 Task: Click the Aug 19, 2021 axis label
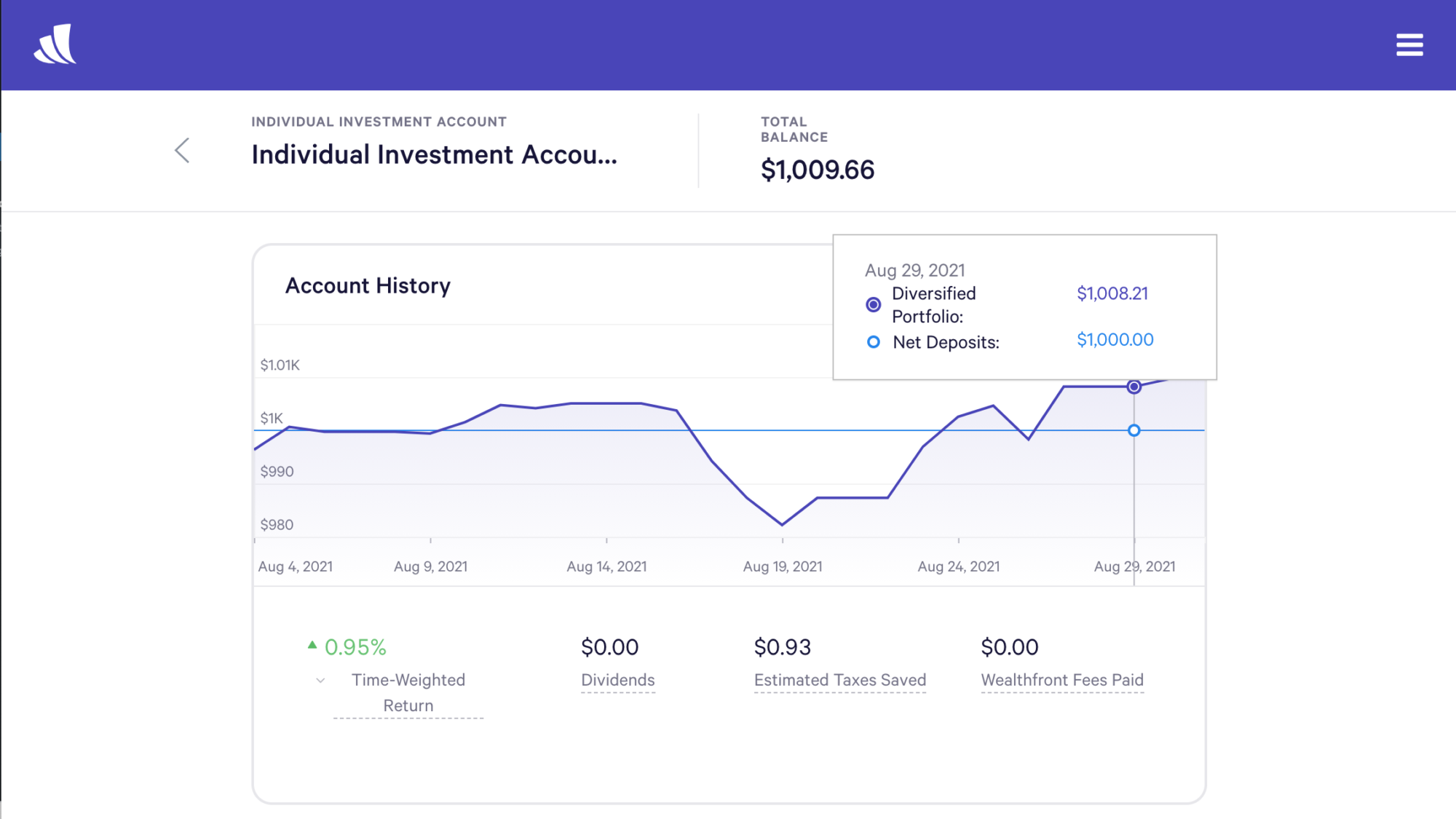click(x=782, y=566)
